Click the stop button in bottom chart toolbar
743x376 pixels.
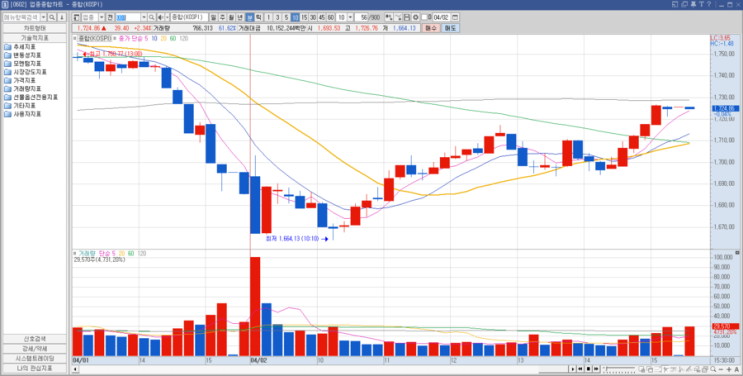pos(589,369)
